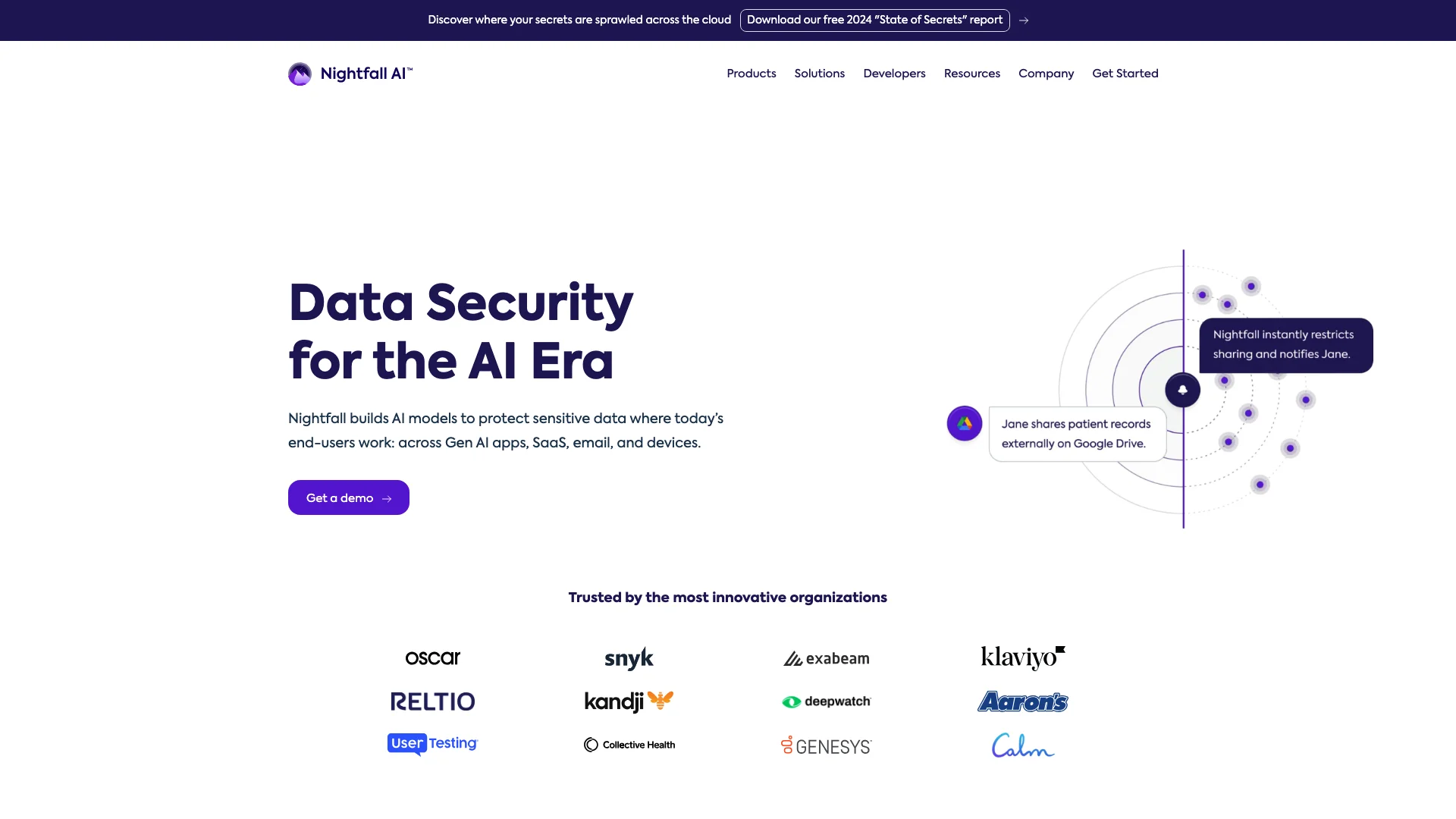1456x819 pixels.
Task: Open the Company navigation menu
Action: pyautogui.click(x=1046, y=74)
